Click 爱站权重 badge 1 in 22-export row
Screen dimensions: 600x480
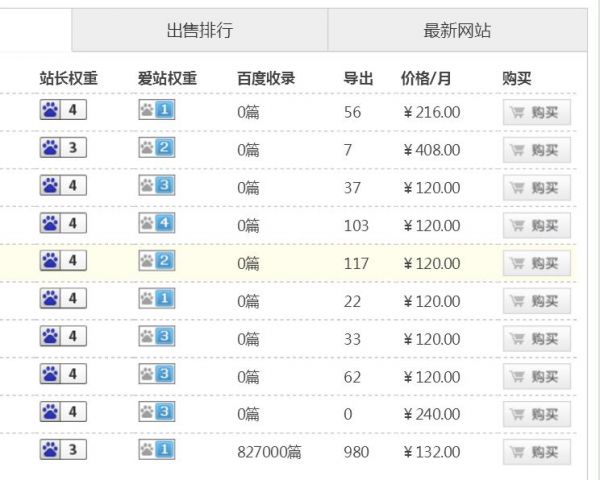[x=157, y=299]
